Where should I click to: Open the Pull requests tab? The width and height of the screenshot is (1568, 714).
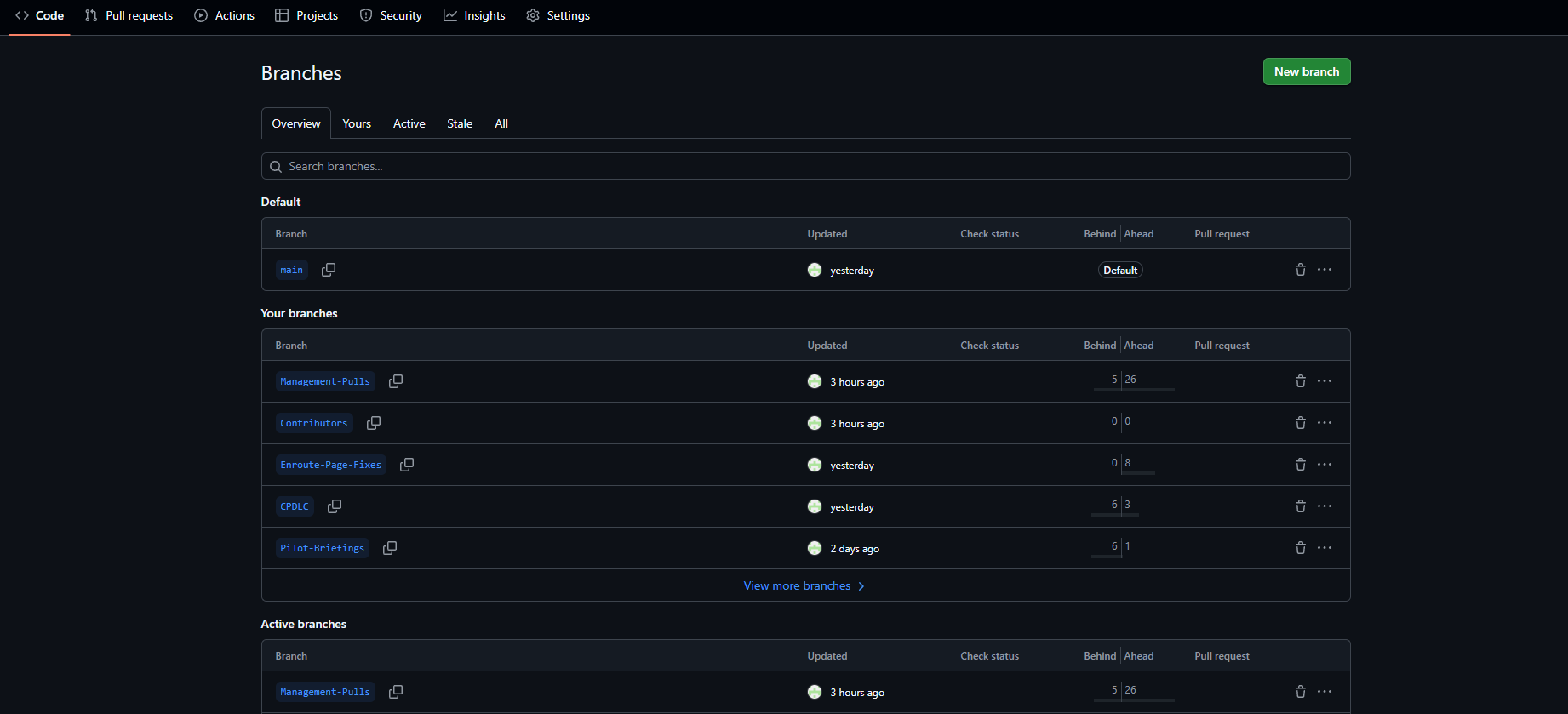click(129, 15)
